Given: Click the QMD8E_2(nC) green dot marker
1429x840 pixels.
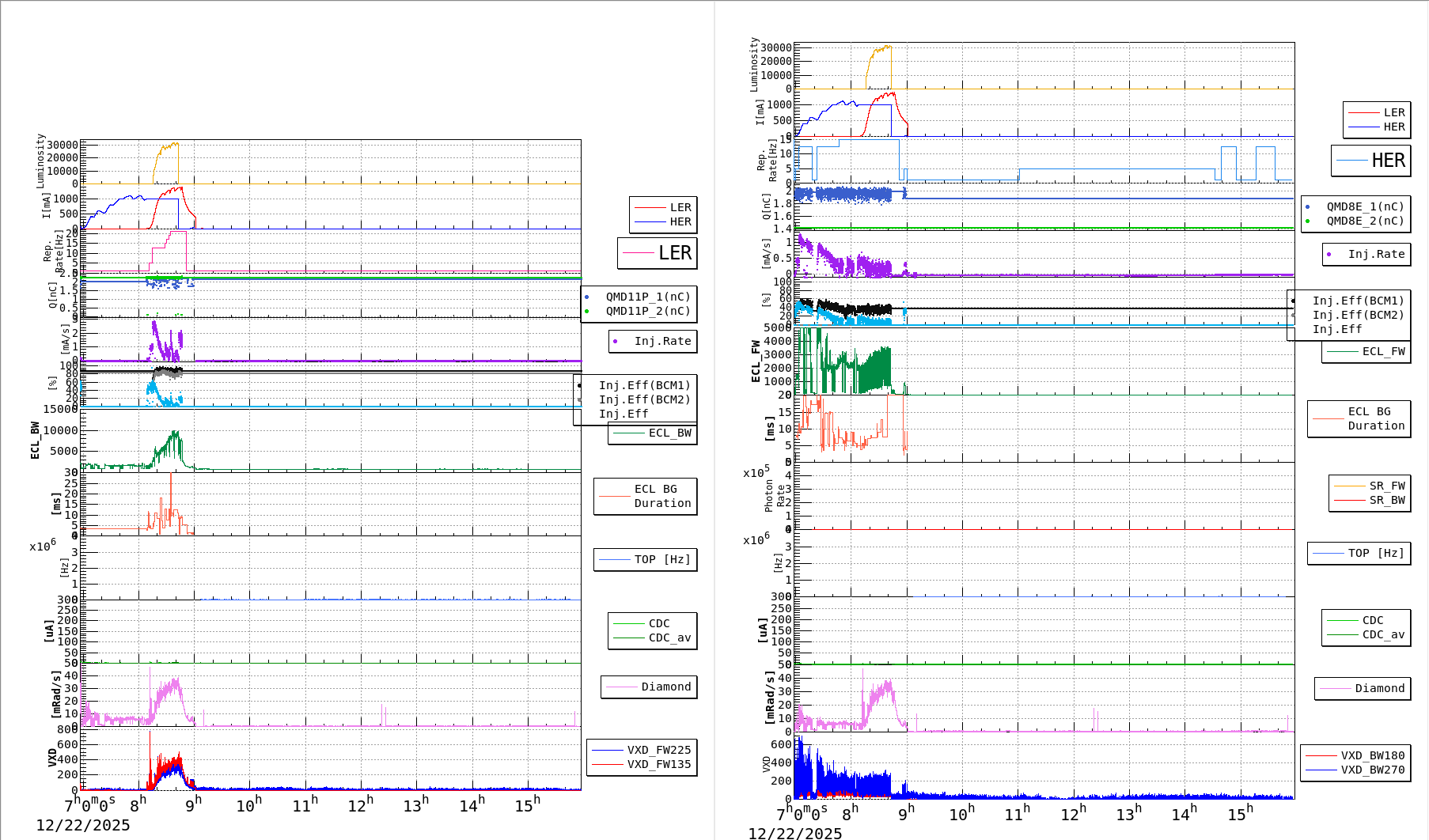Looking at the screenshot, I should [1307, 221].
